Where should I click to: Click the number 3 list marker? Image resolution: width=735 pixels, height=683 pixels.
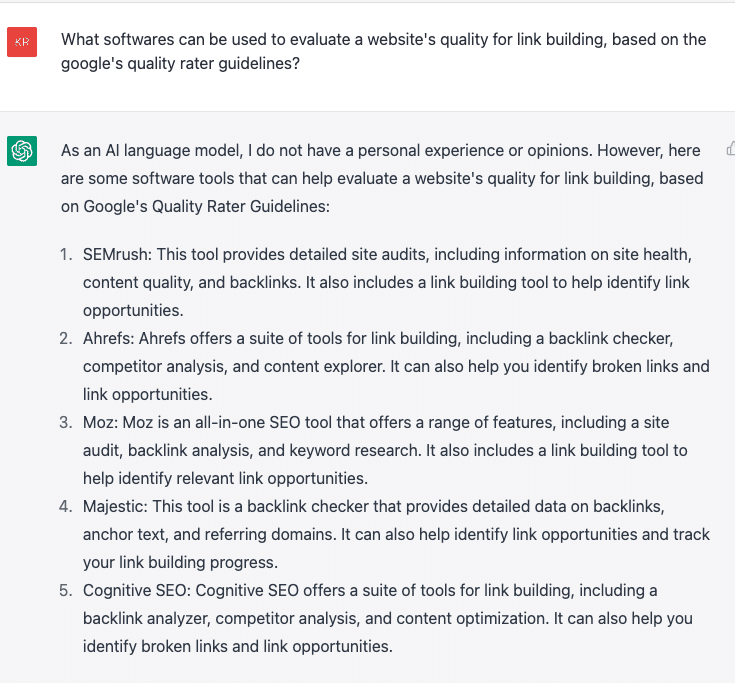click(65, 422)
